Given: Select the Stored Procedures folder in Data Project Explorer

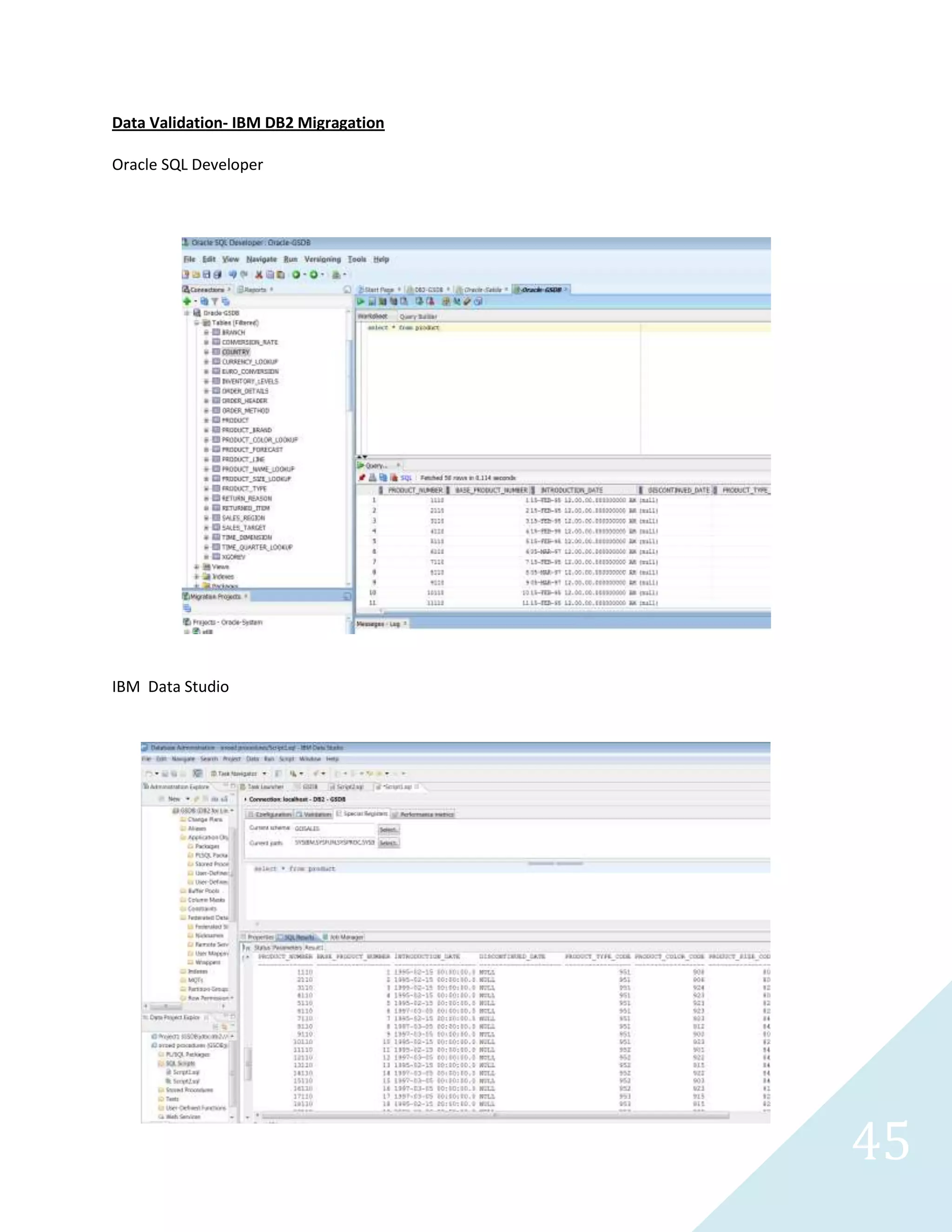Looking at the screenshot, I should 190,1090.
